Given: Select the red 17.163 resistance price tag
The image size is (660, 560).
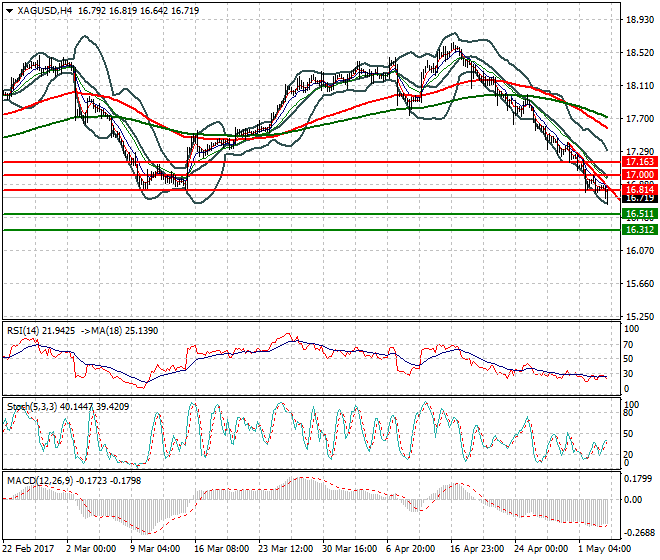Looking at the screenshot, I should point(639,161).
